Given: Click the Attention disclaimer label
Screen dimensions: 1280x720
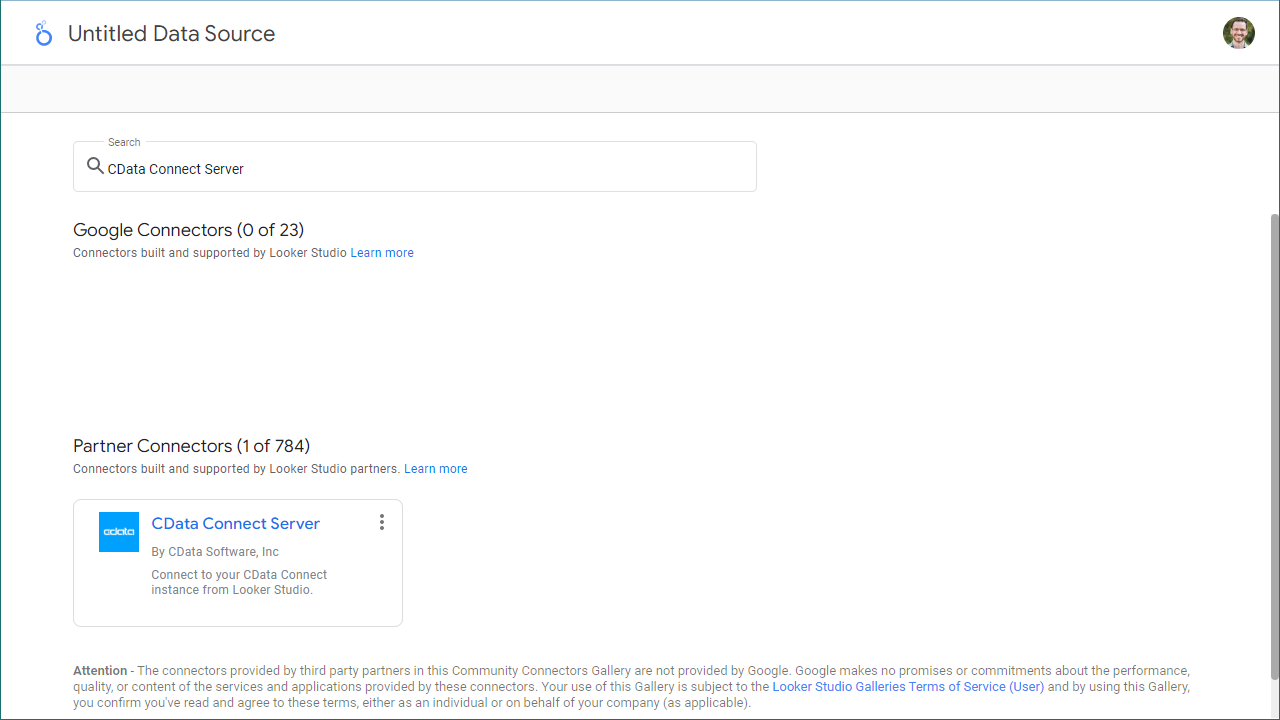Looking at the screenshot, I should (100, 671).
